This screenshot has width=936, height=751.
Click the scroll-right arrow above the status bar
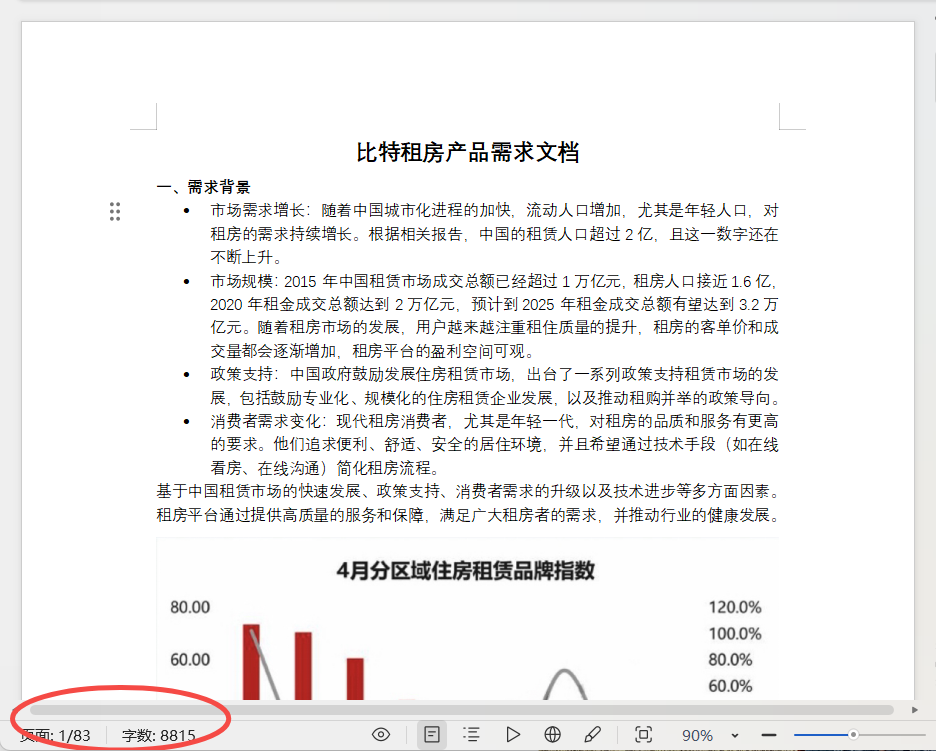click(915, 710)
